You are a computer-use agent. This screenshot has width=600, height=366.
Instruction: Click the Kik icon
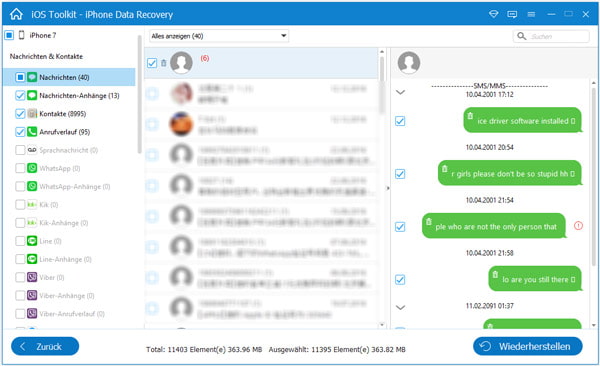[x=32, y=204]
